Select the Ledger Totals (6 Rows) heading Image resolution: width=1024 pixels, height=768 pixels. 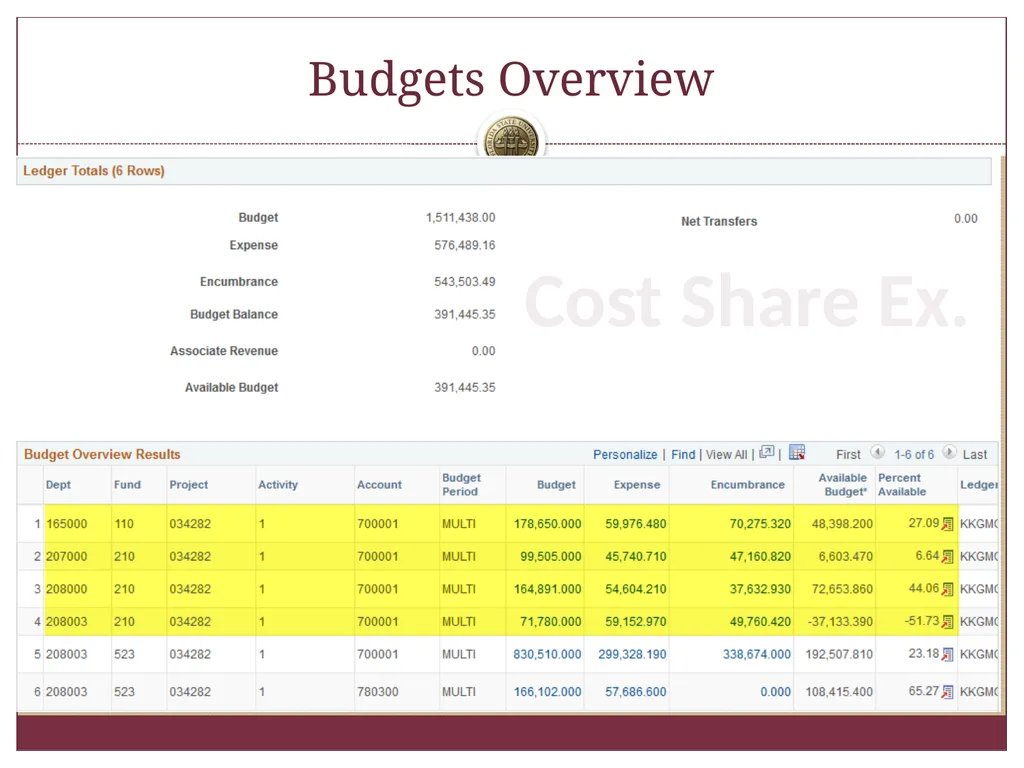[x=93, y=171]
